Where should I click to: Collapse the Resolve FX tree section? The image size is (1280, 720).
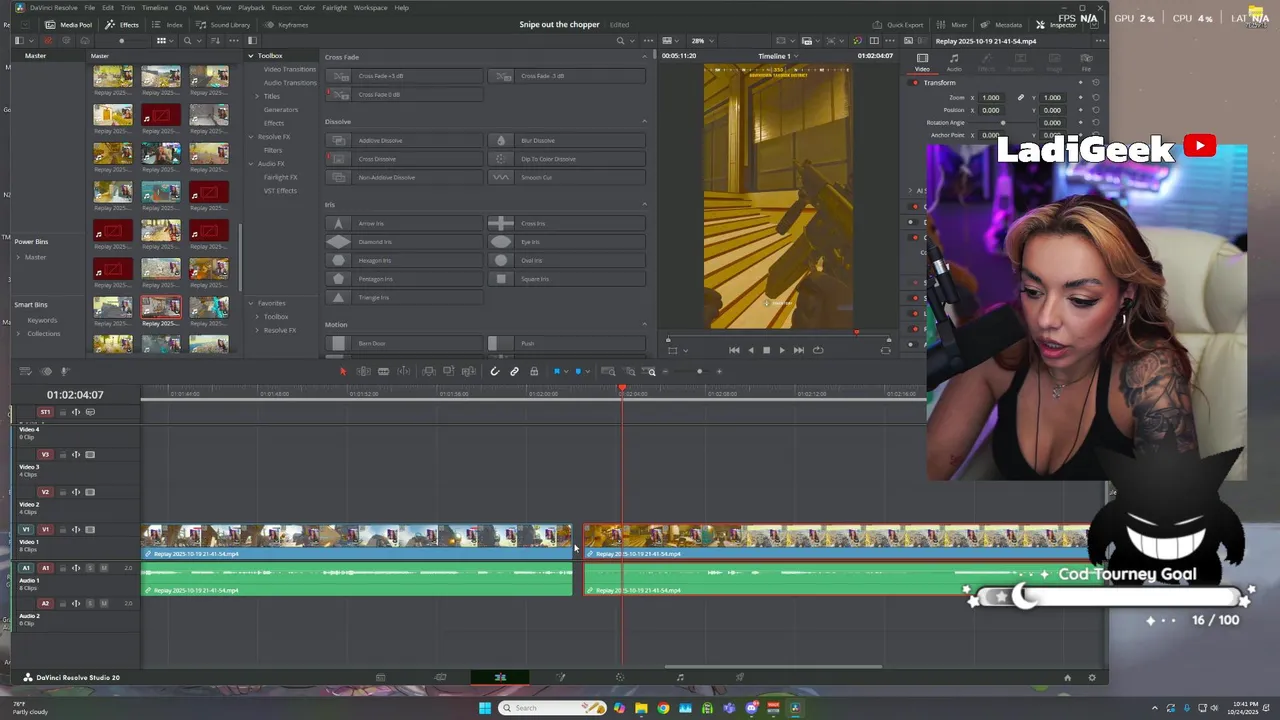[x=251, y=137]
